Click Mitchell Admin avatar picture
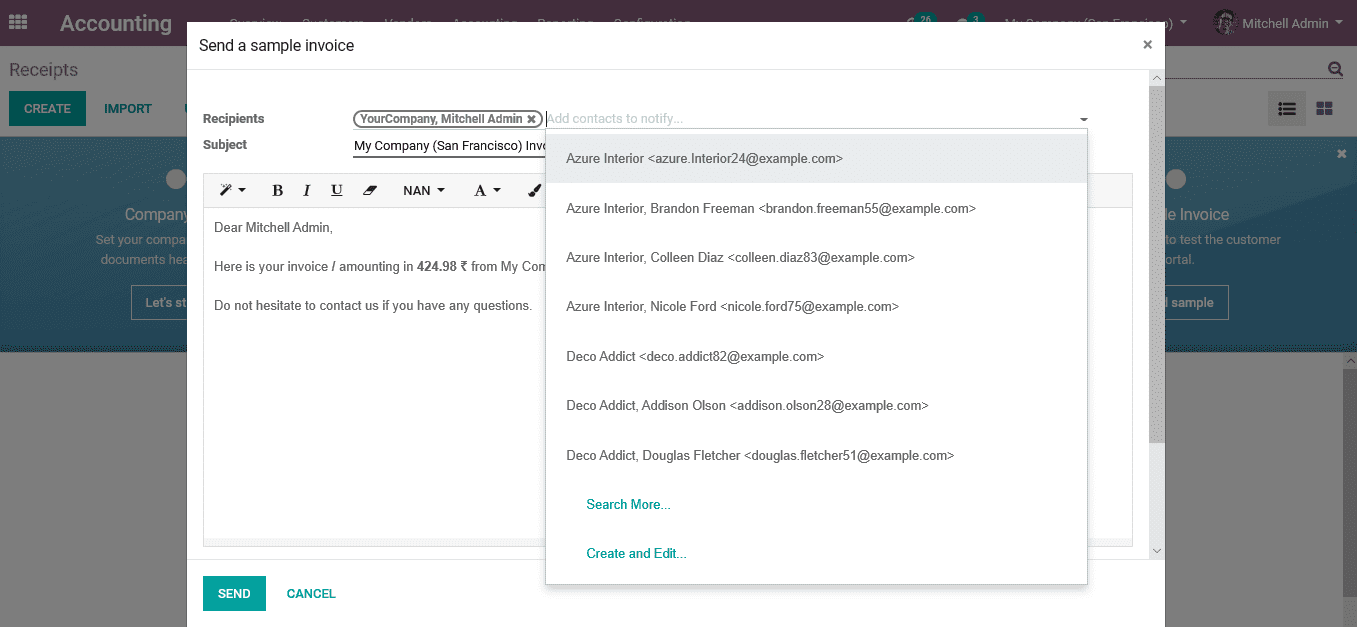1357x627 pixels. [x=1225, y=22]
